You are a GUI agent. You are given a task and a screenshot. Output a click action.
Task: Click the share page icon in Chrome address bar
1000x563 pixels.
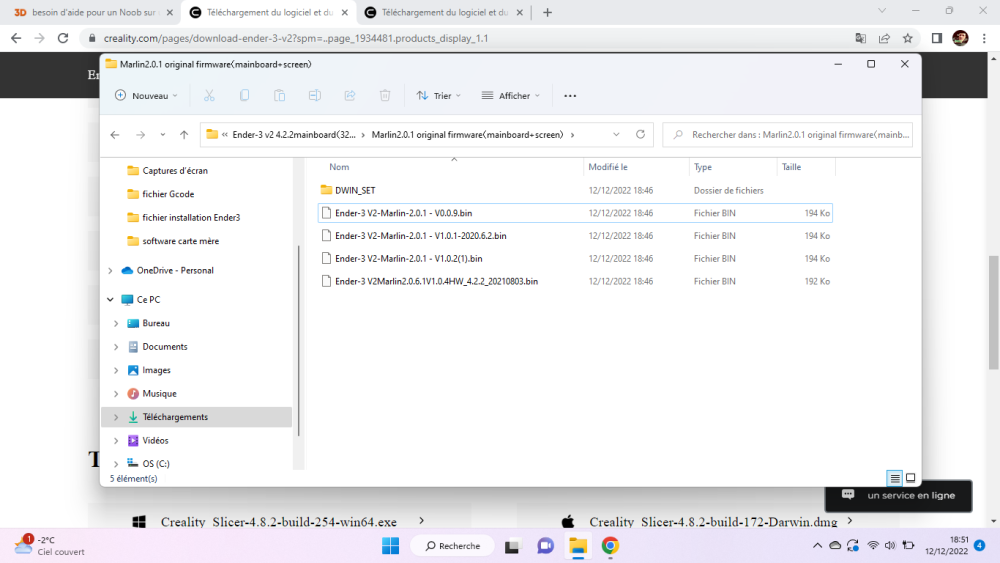tap(884, 38)
